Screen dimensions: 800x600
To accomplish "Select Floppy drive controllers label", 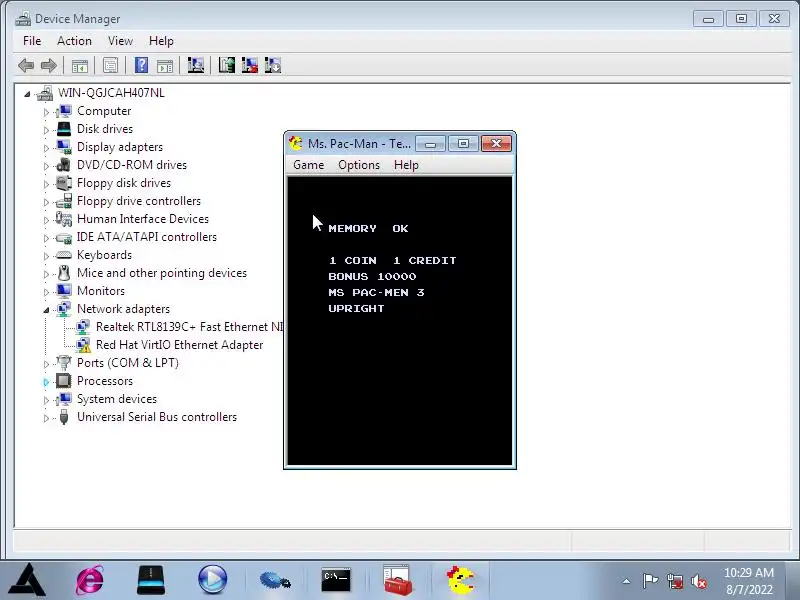I will [139, 201].
